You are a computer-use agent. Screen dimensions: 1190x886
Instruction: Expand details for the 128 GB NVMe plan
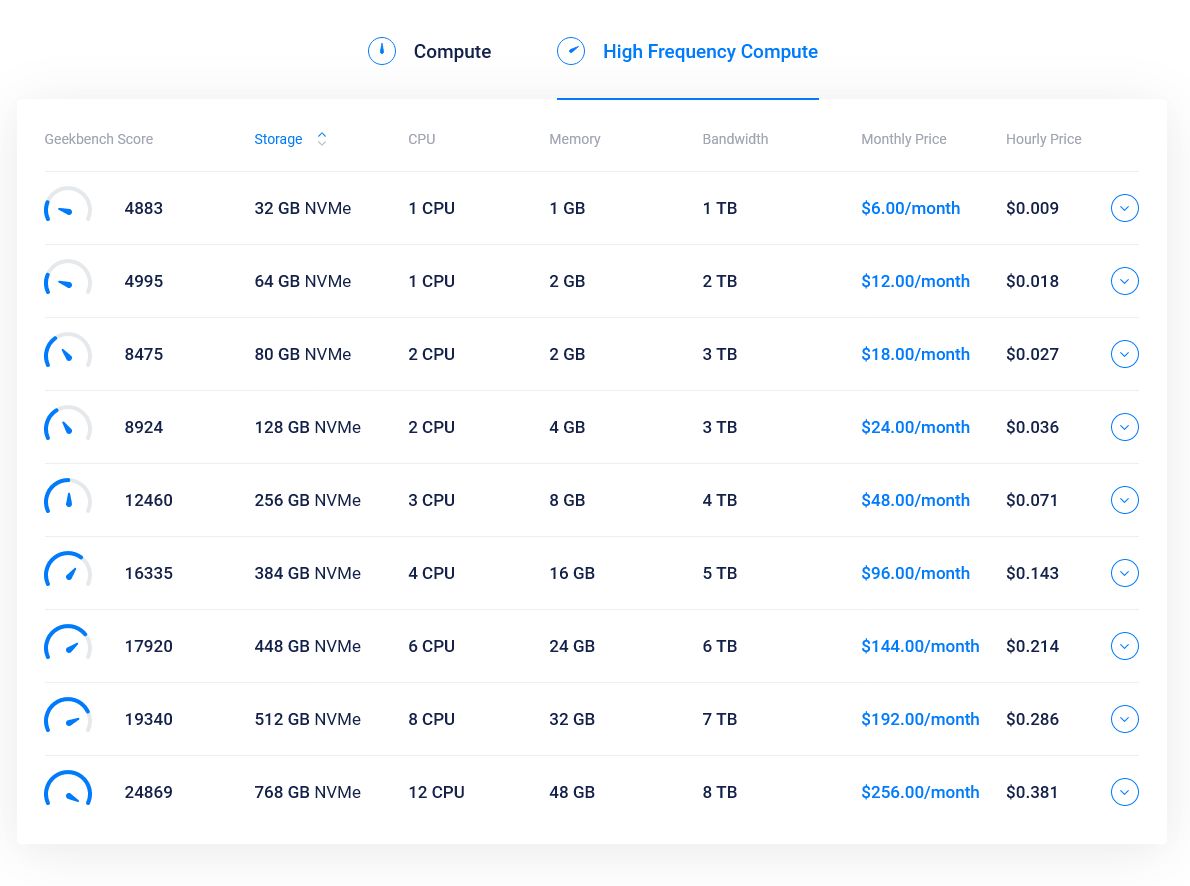[1125, 427]
